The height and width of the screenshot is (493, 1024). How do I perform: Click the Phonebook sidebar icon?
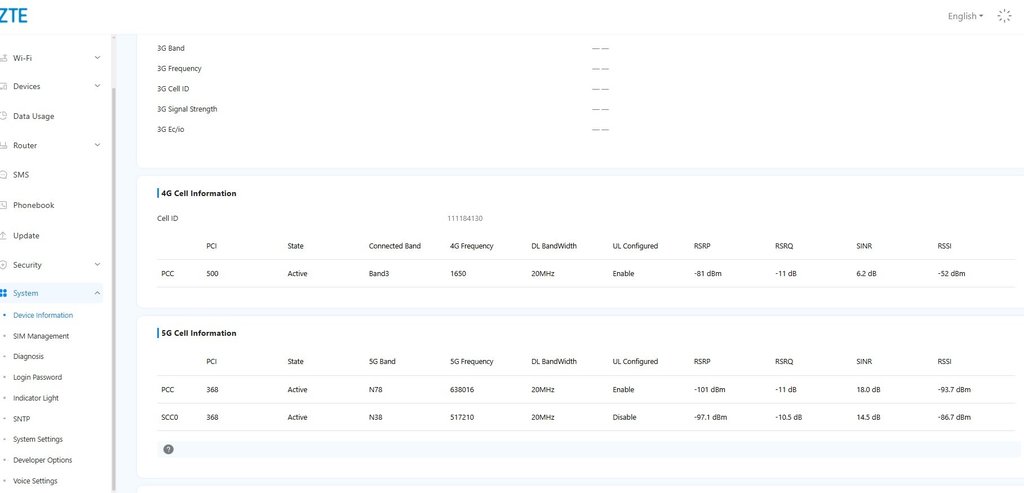[x=3, y=205]
